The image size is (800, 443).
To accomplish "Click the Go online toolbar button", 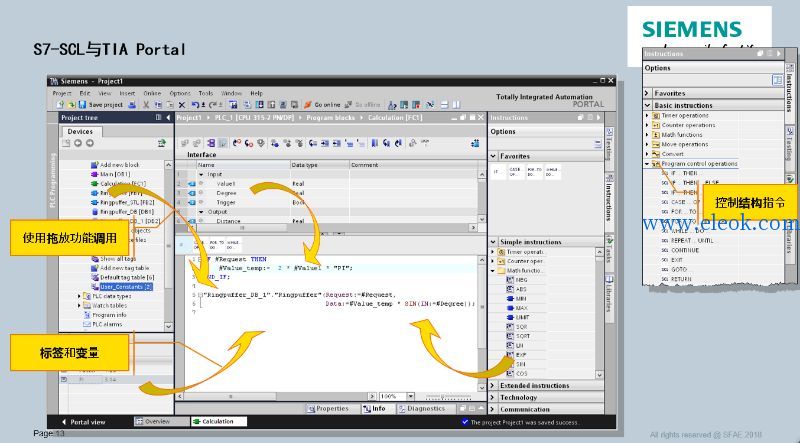I will pos(322,105).
